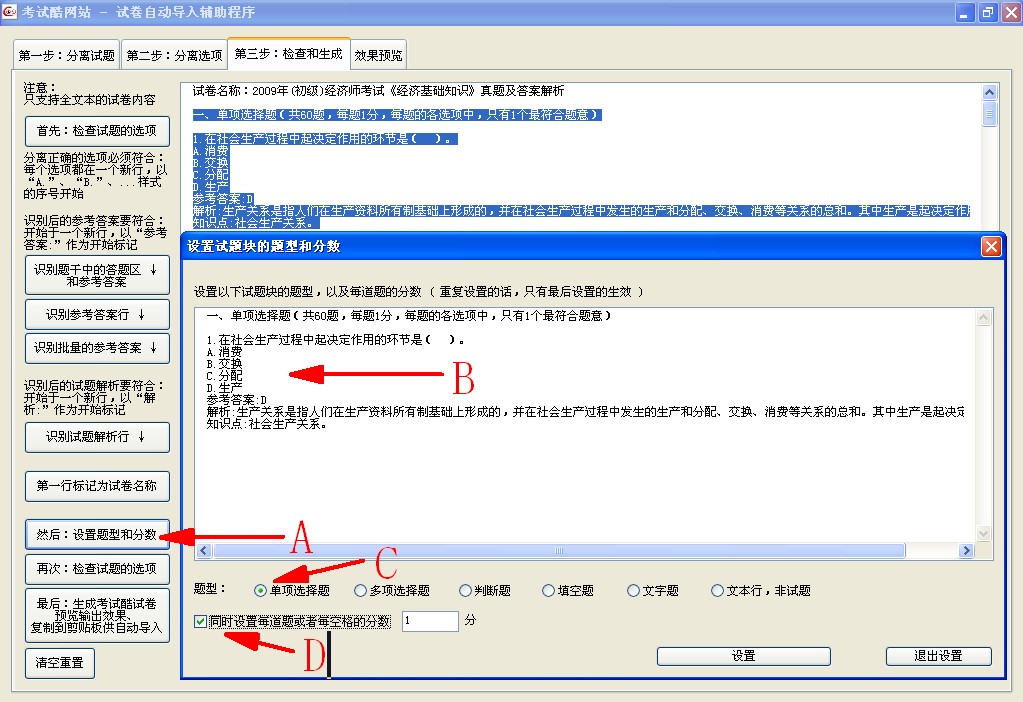Choose the 判断题 radio option
The image size is (1023, 702).
465,591
